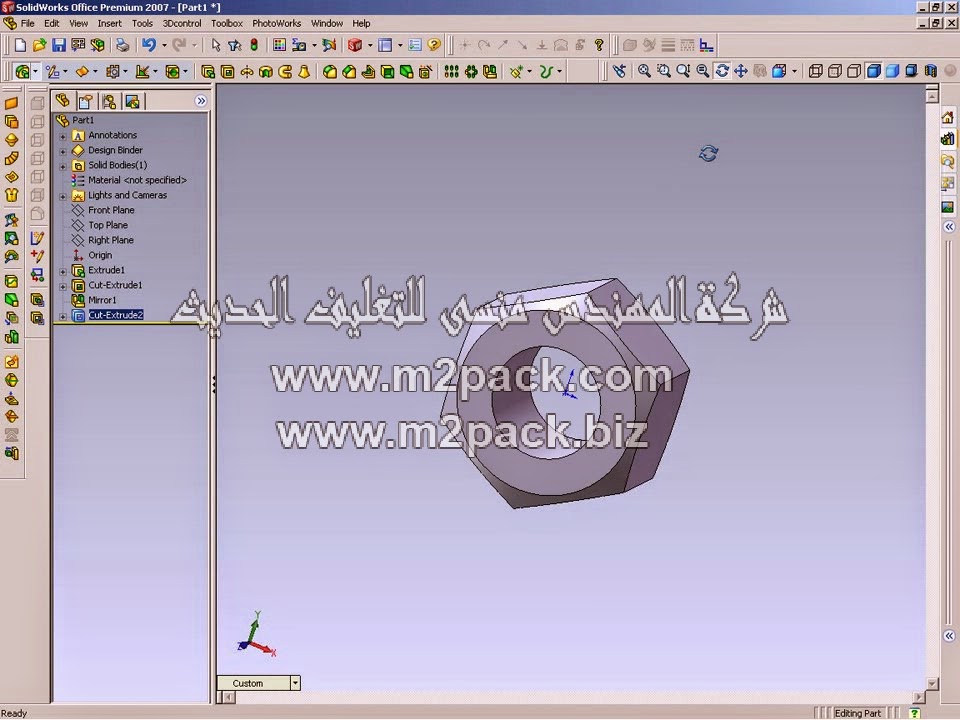960x720 pixels.
Task: Print the document with the printer icon
Action: click(122, 45)
